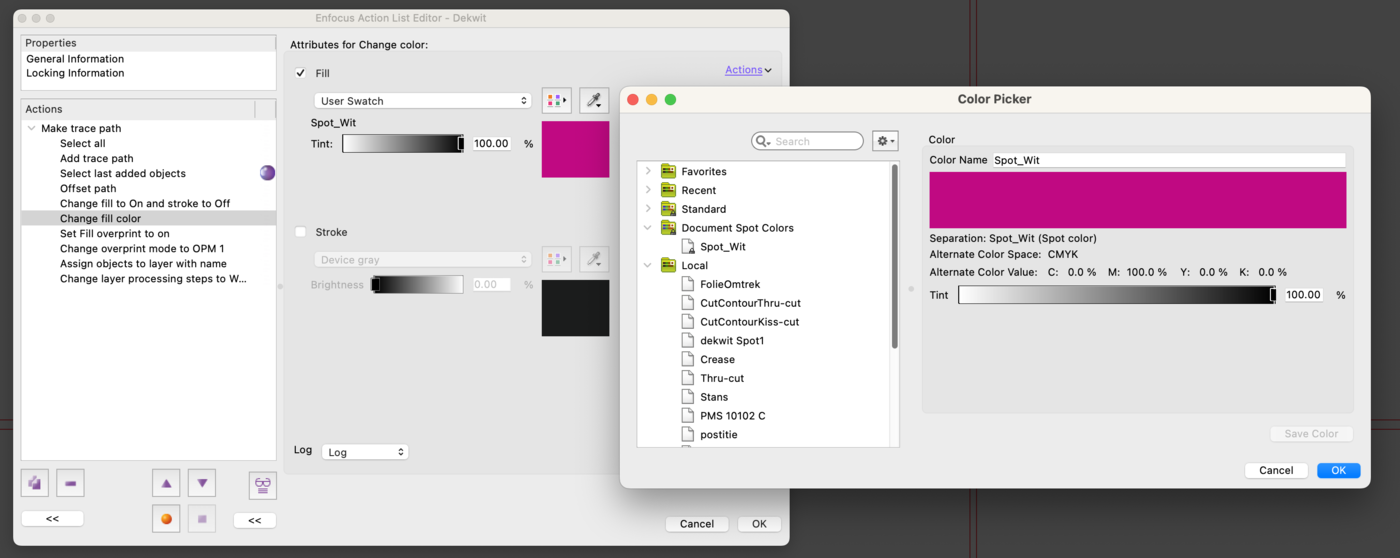Click Cancel in the Action List Editor window
The image size is (1400, 558).
click(x=697, y=523)
